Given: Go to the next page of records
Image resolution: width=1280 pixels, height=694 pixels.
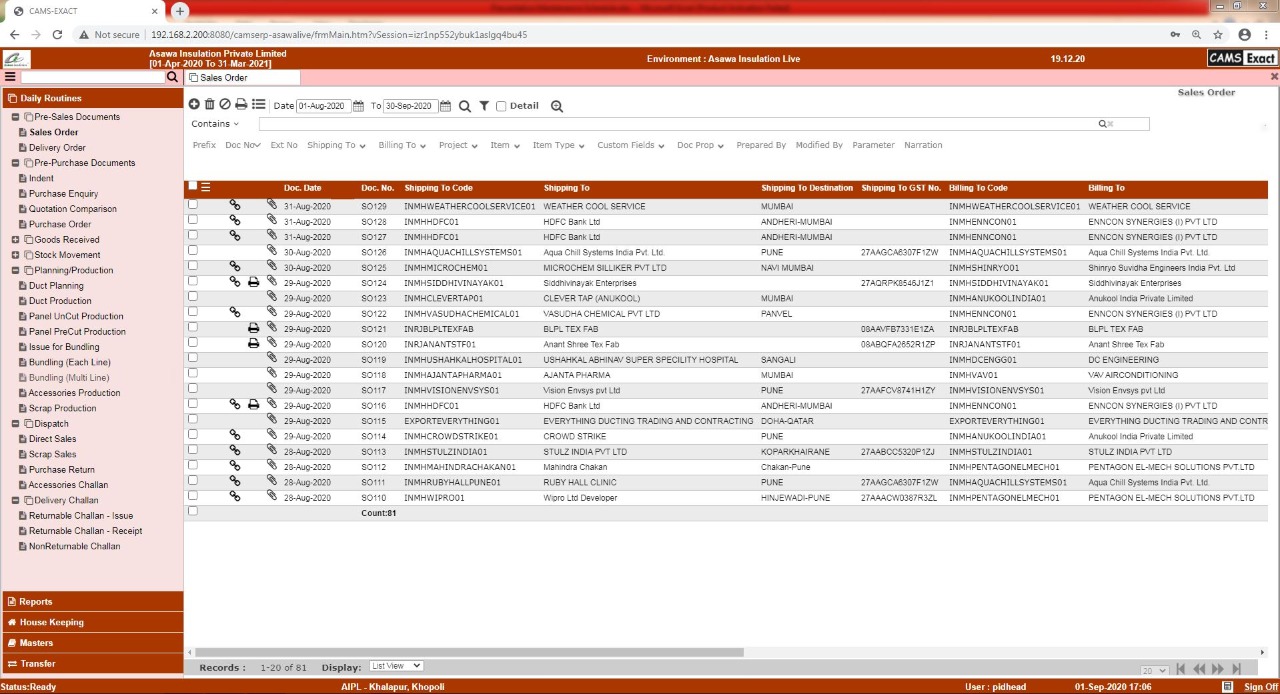Looking at the screenshot, I should (x=1218, y=669).
